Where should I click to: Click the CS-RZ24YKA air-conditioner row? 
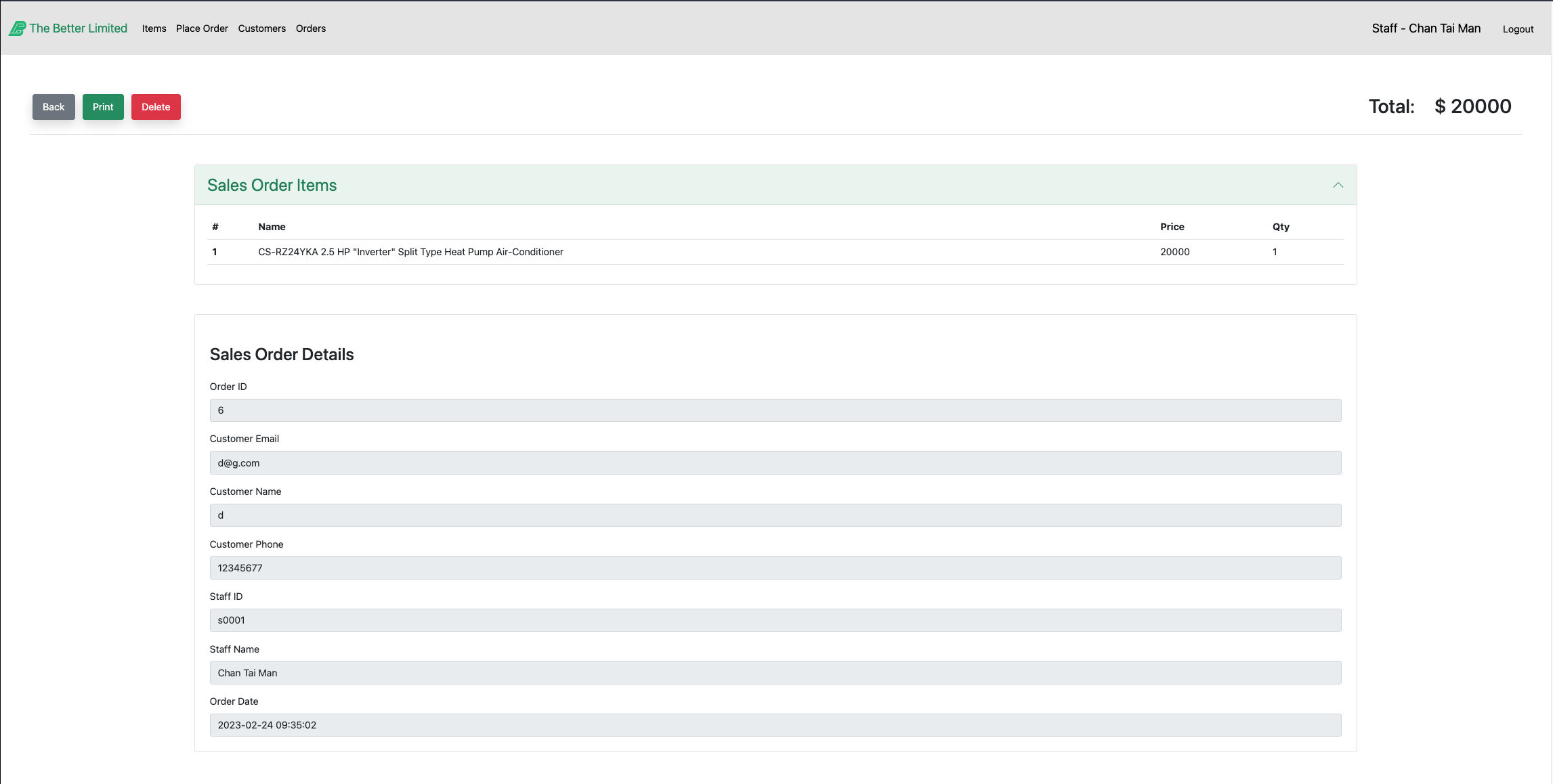[410, 252]
